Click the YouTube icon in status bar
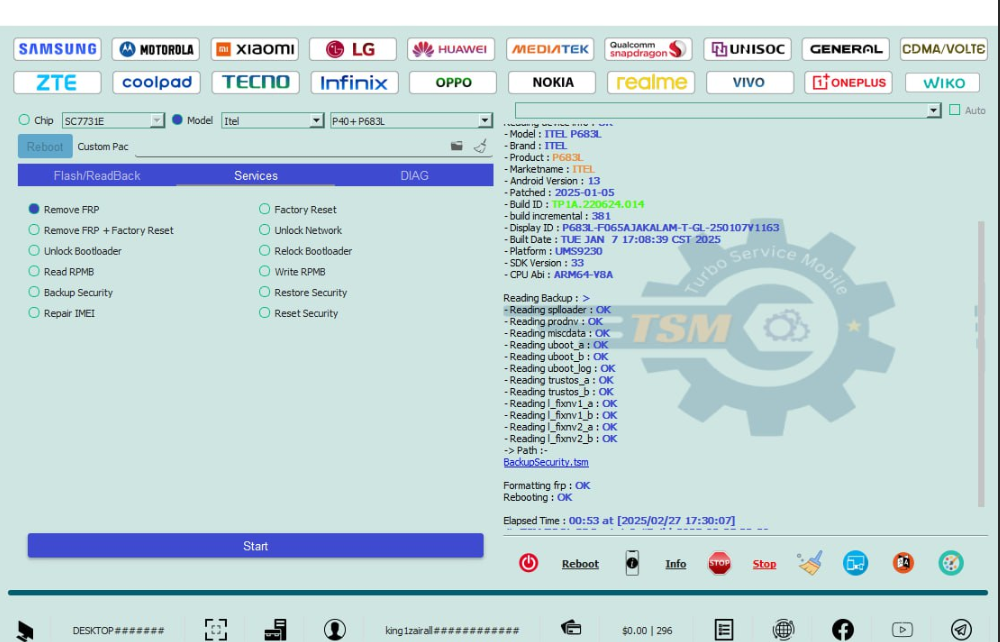 coord(902,629)
